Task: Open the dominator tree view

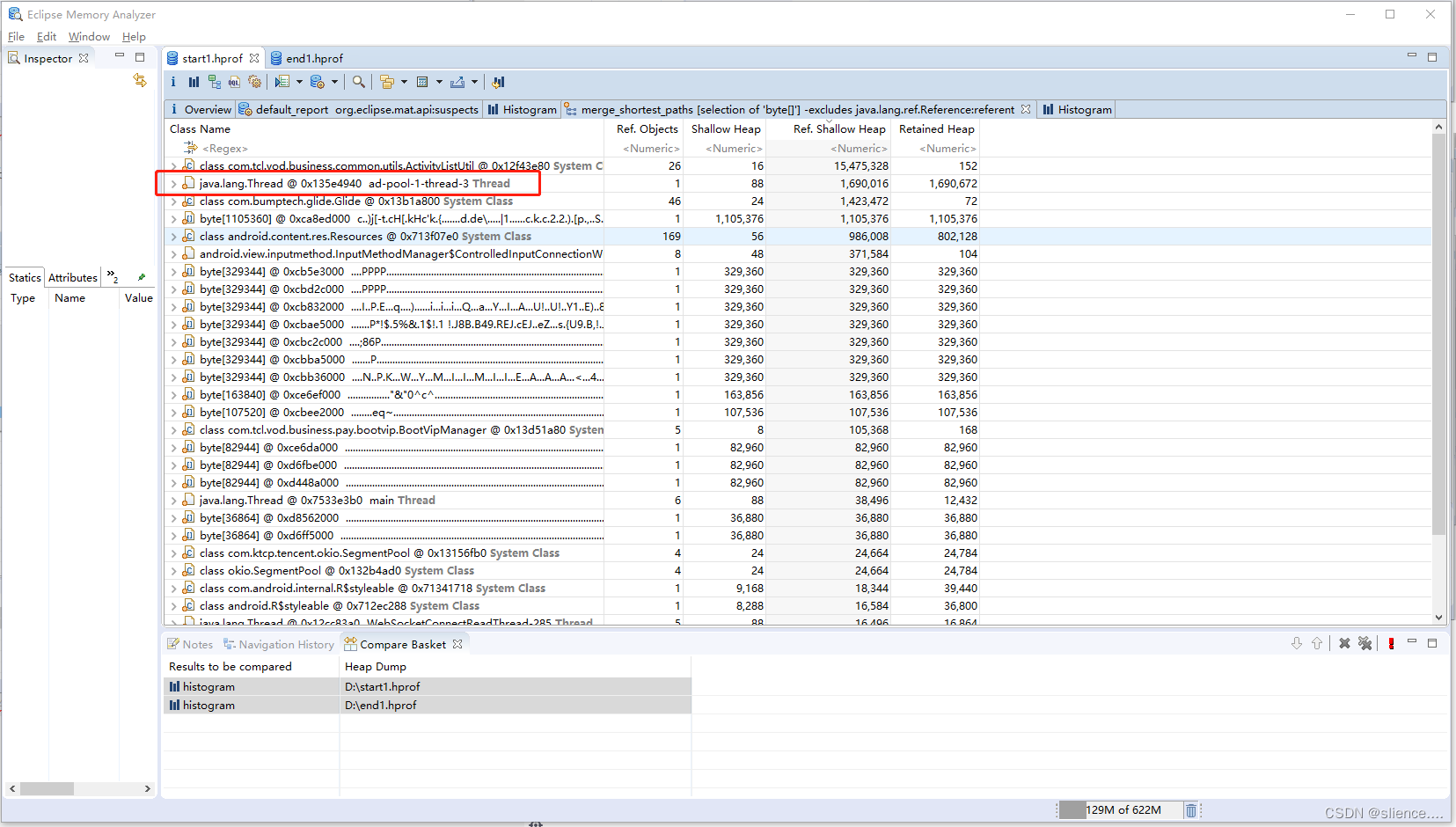Action: coord(215,82)
